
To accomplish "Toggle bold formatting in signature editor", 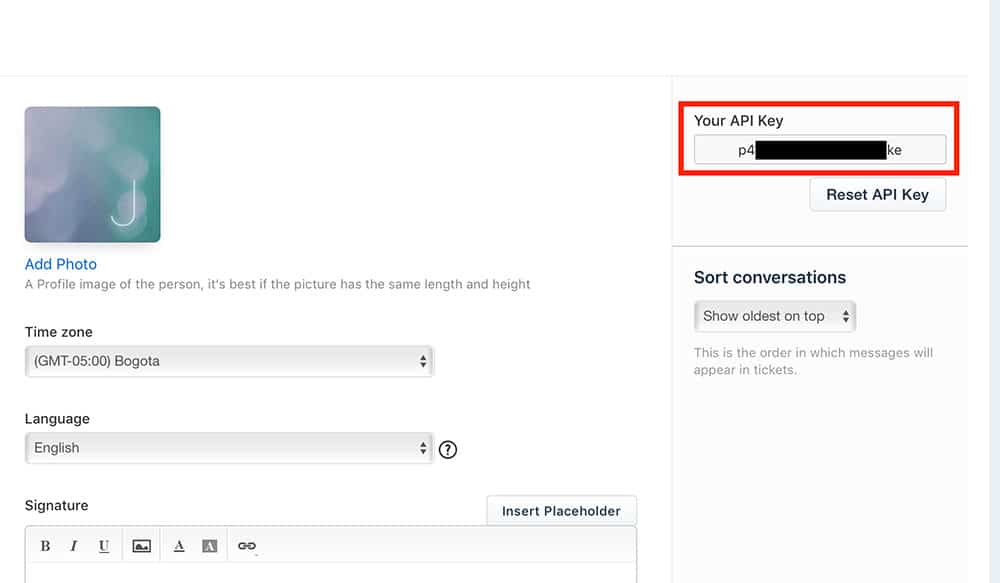I will [x=45, y=546].
